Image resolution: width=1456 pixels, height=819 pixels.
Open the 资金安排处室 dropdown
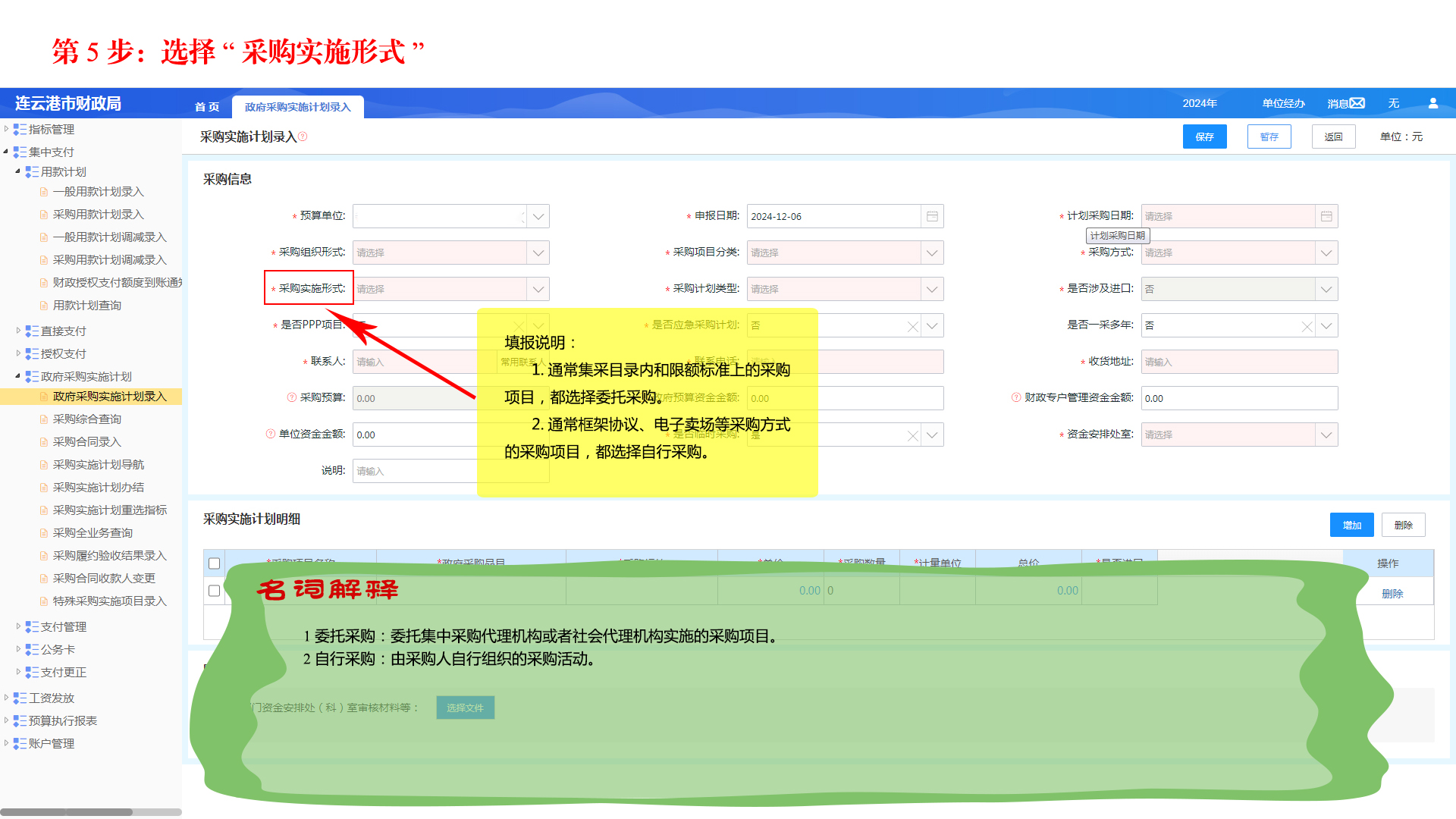(x=1326, y=435)
